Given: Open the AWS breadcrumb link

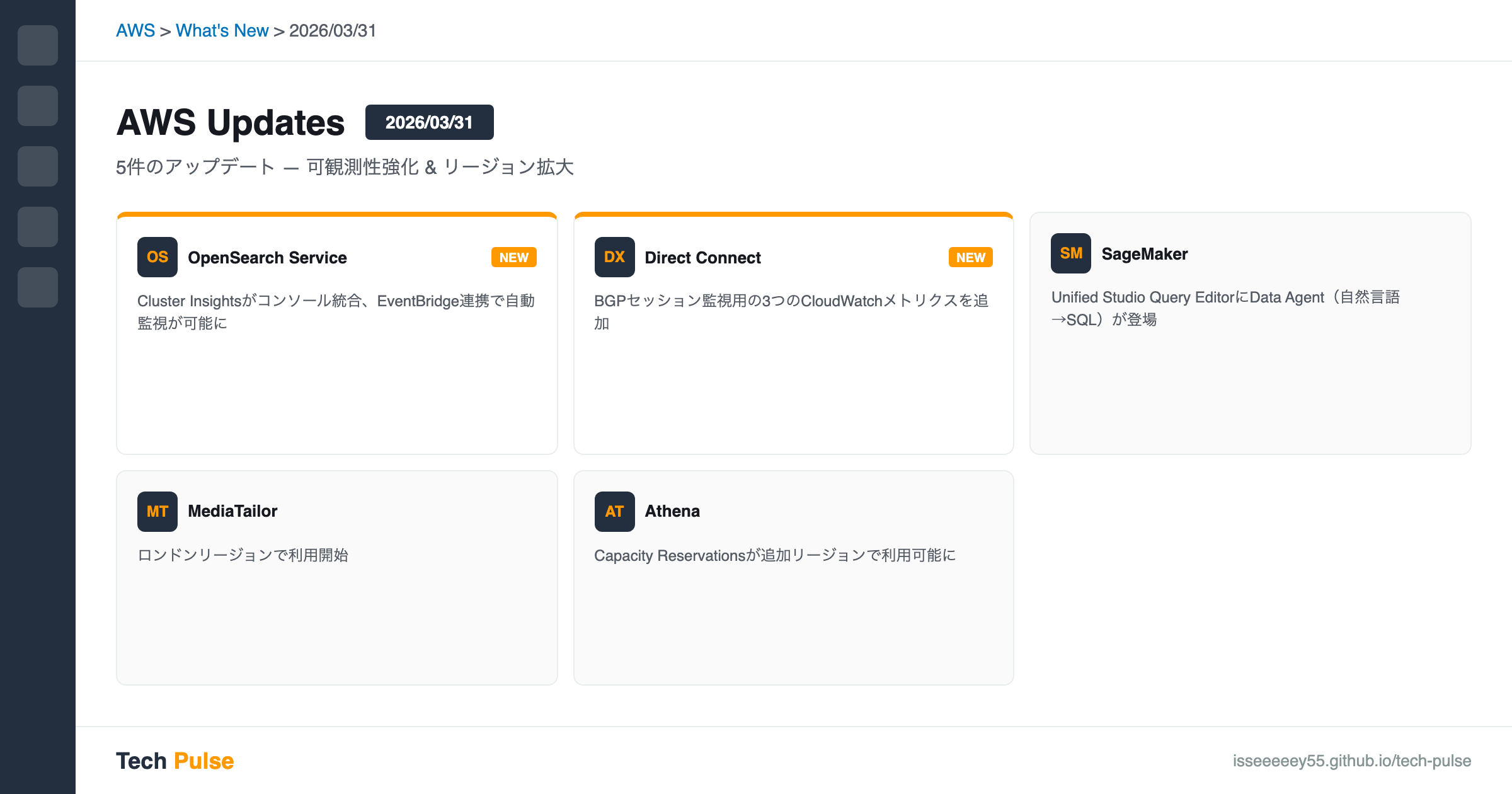Looking at the screenshot, I should pos(135,31).
